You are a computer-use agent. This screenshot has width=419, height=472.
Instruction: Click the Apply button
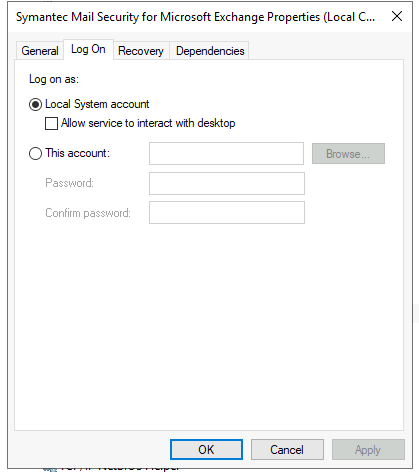point(368,450)
